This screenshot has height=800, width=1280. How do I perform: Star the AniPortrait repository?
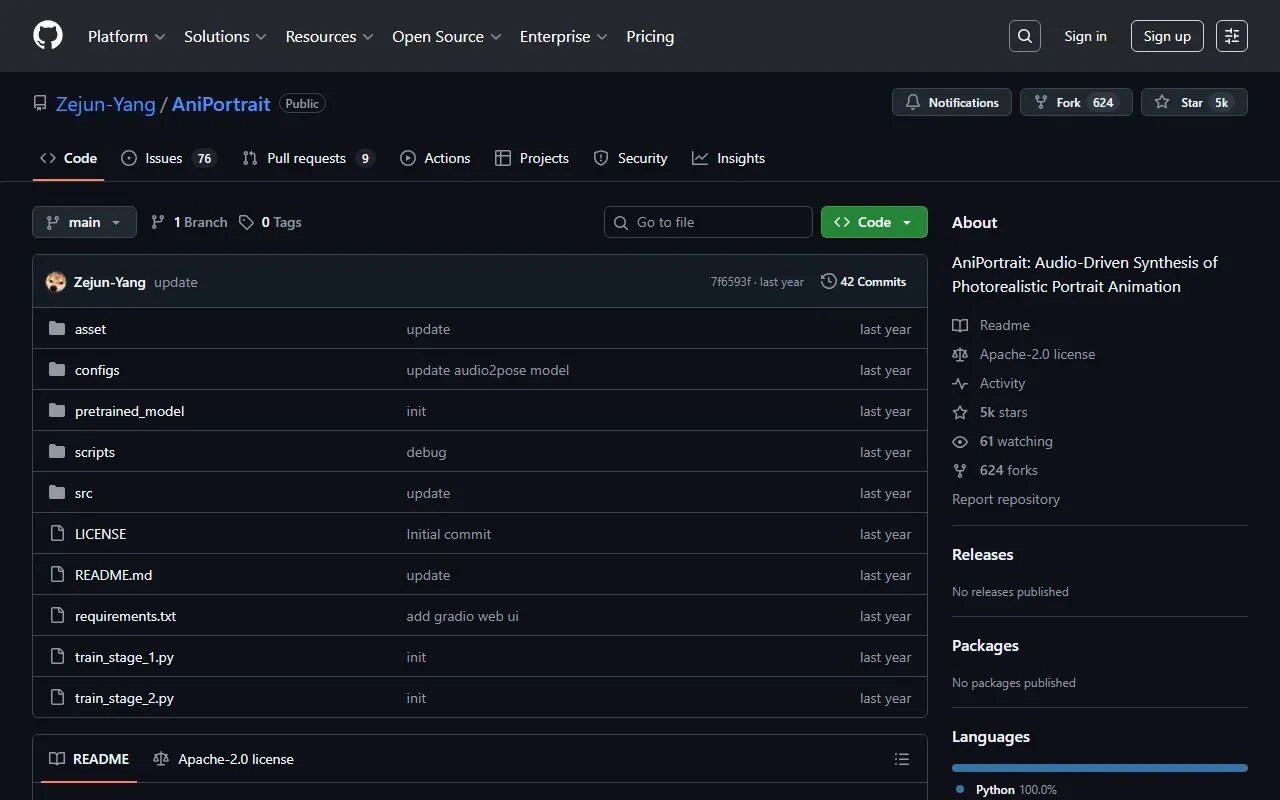click(x=1194, y=102)
